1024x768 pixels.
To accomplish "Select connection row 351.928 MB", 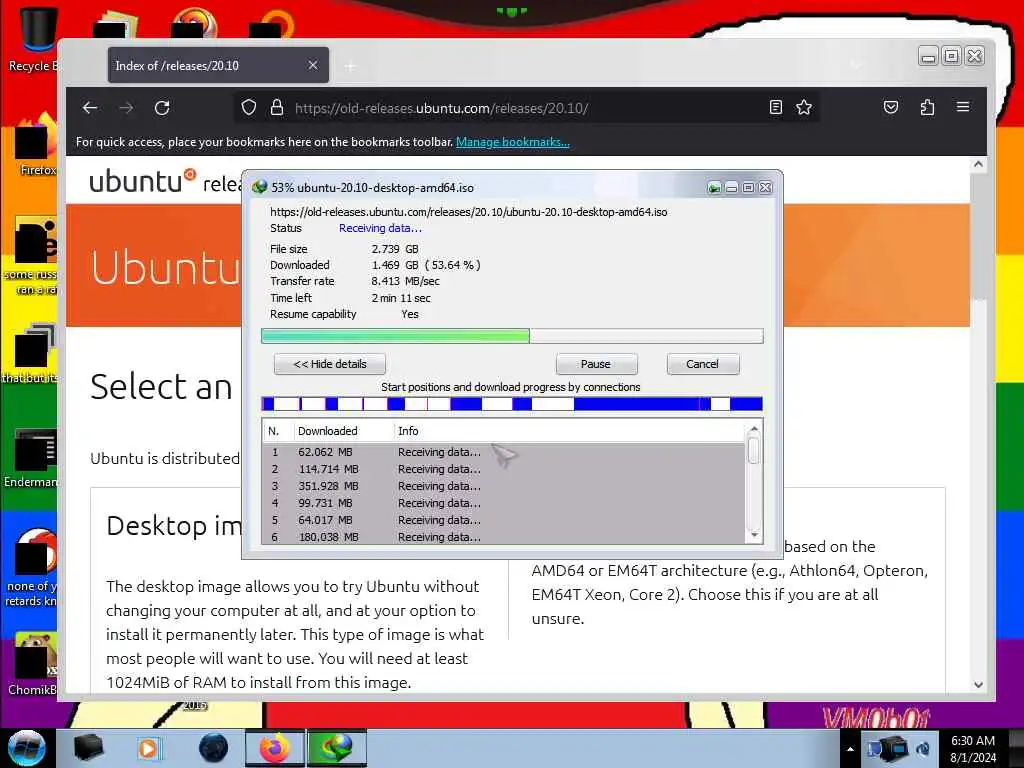I will click(503, 486).
